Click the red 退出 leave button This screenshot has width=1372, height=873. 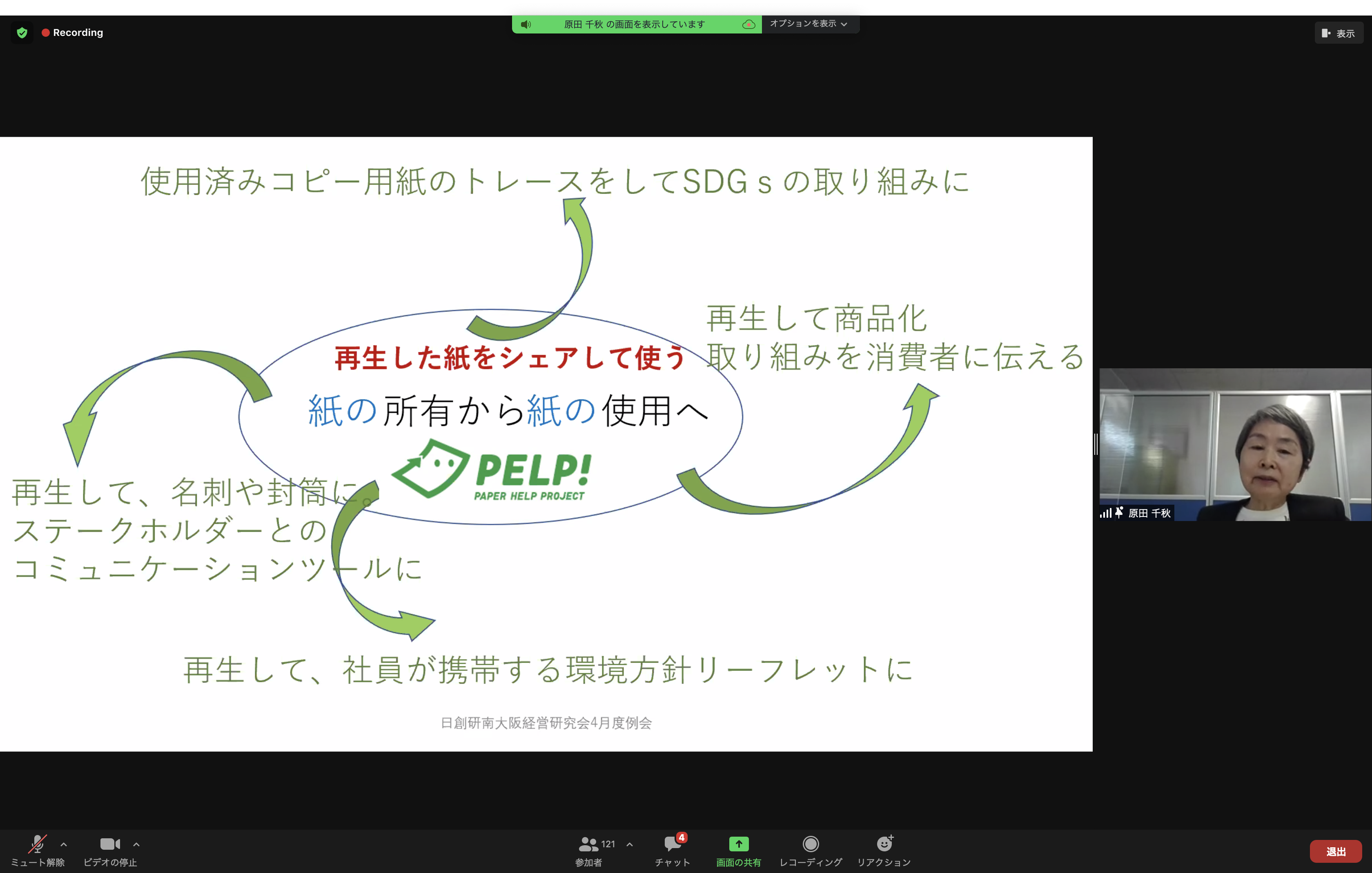(1336, 851)
